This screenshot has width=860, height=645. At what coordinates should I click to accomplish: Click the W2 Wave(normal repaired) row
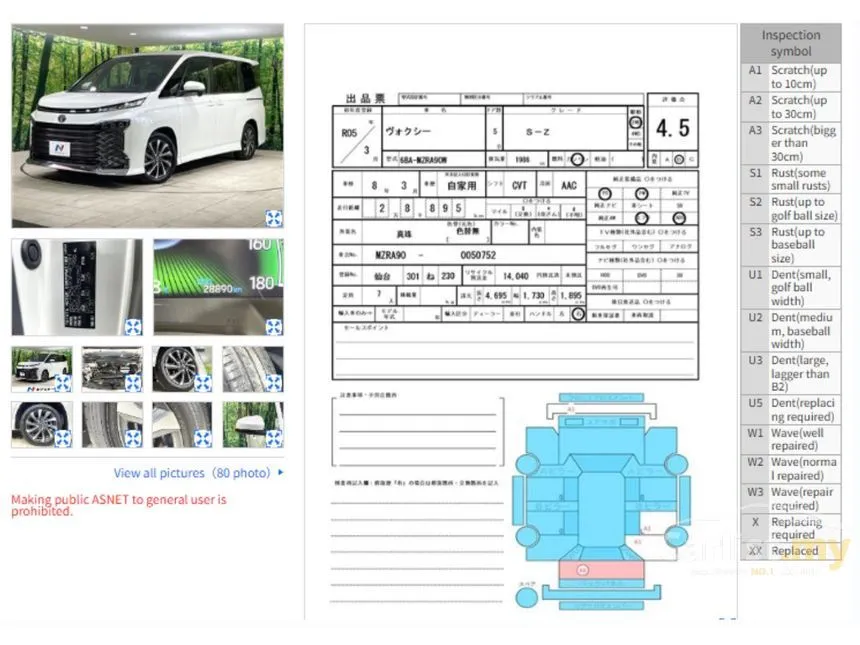coord(790,469)
